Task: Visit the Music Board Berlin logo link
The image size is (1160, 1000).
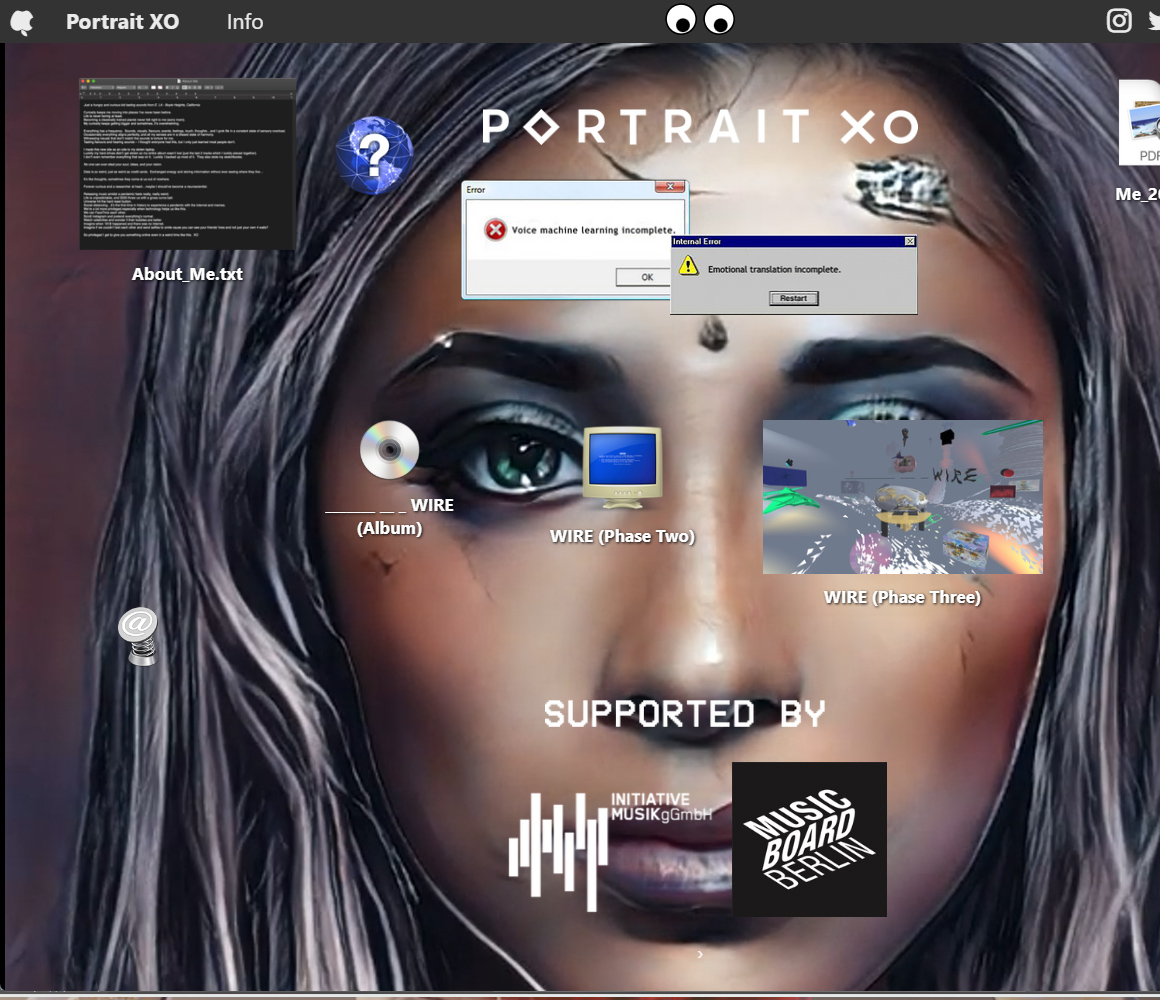Action: (810, 839)
